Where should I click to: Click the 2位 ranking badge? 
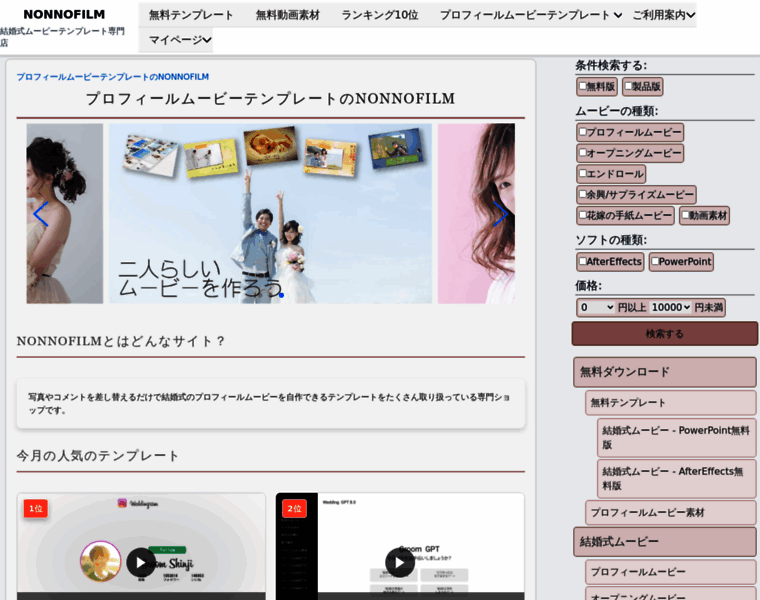pos(294,508)
